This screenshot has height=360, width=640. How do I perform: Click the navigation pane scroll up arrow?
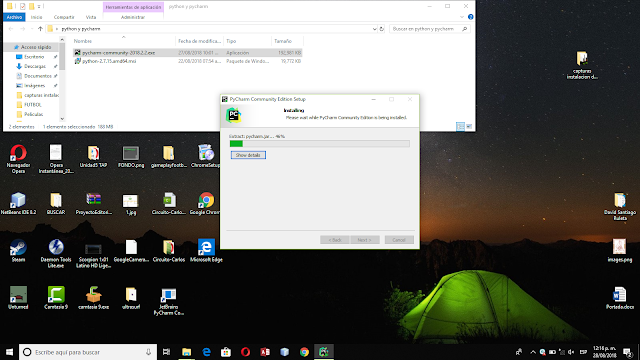click(62, 40)
